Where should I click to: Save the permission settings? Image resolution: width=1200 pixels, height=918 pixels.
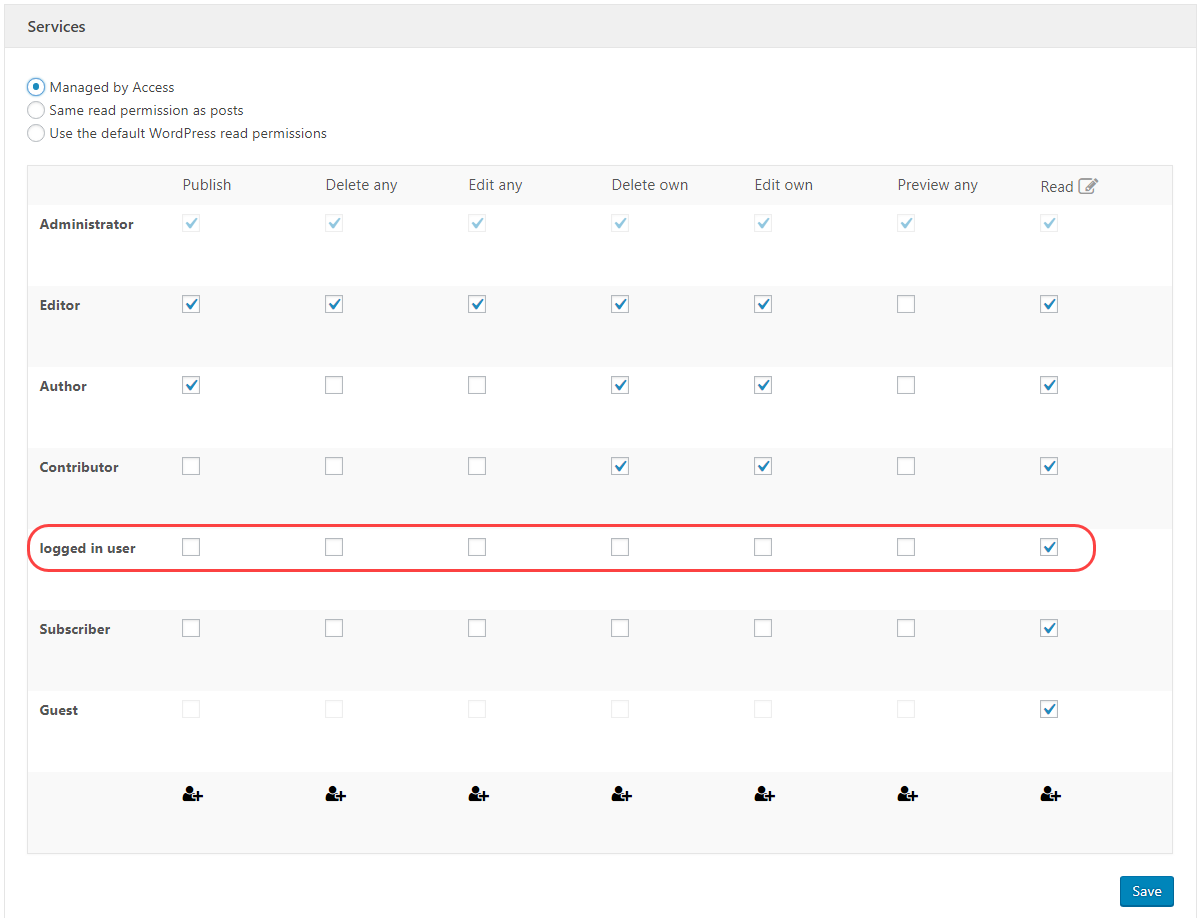click(x=1146, y=891)
